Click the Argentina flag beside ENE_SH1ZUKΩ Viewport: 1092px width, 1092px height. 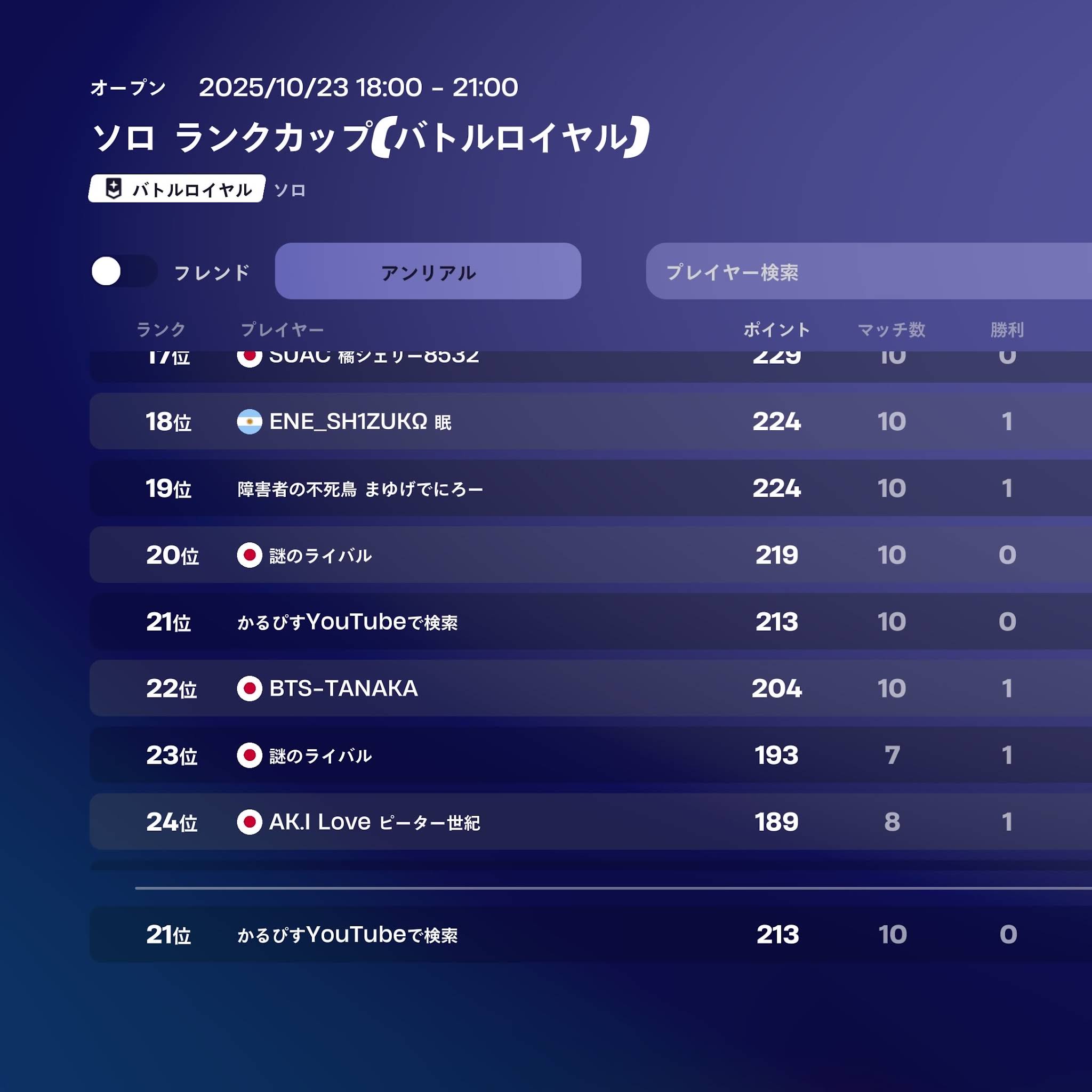[249, 422]
